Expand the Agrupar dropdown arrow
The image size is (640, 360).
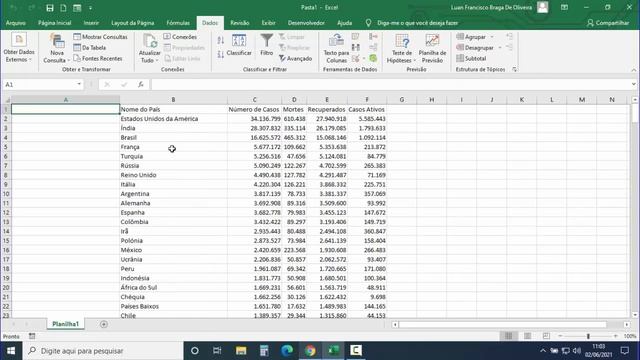coord(492,37)
